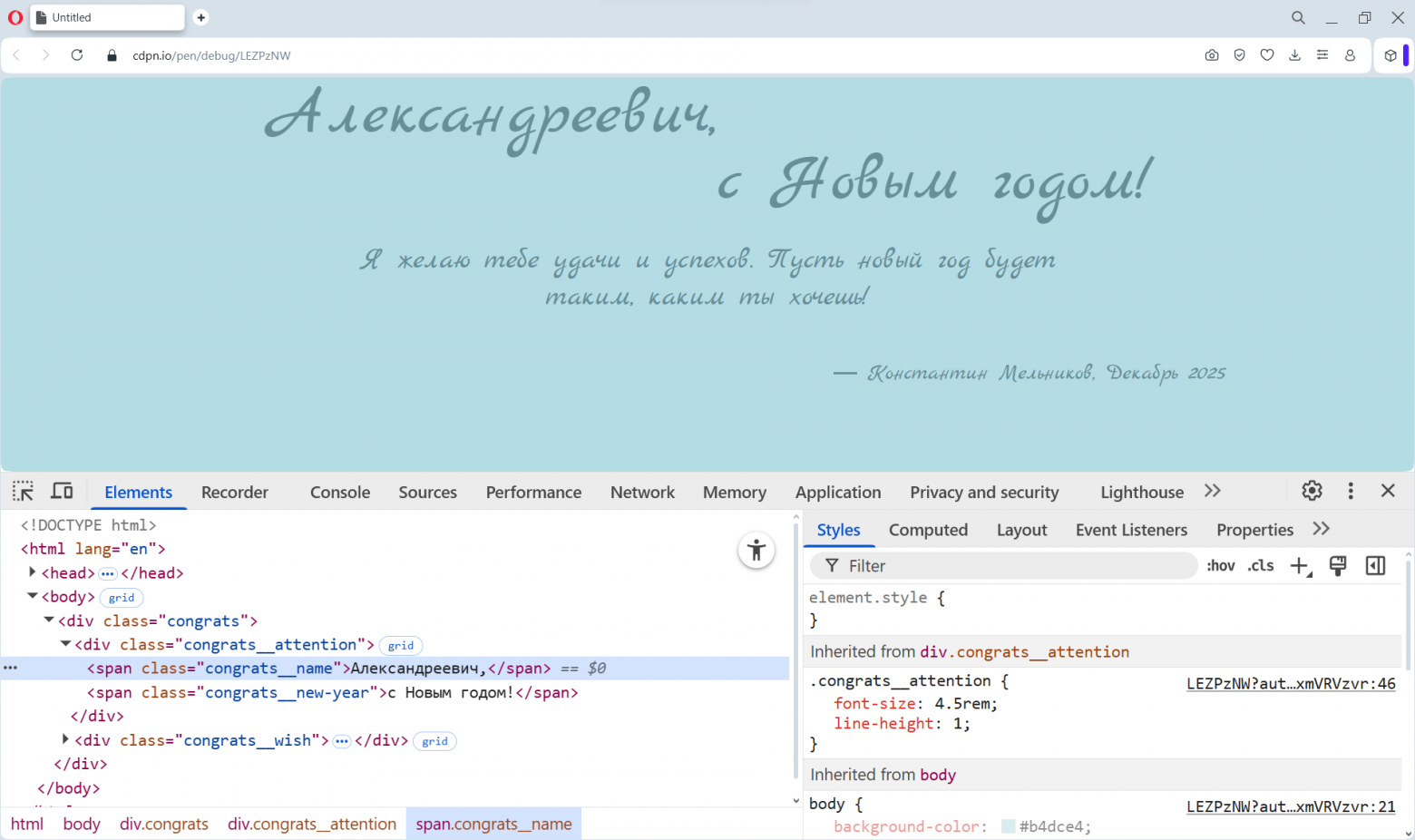The width and height of the screenshot is (1415, 840).
Task: Open DevTools three-dot customize menu
Action: [x=1351, y=491]
